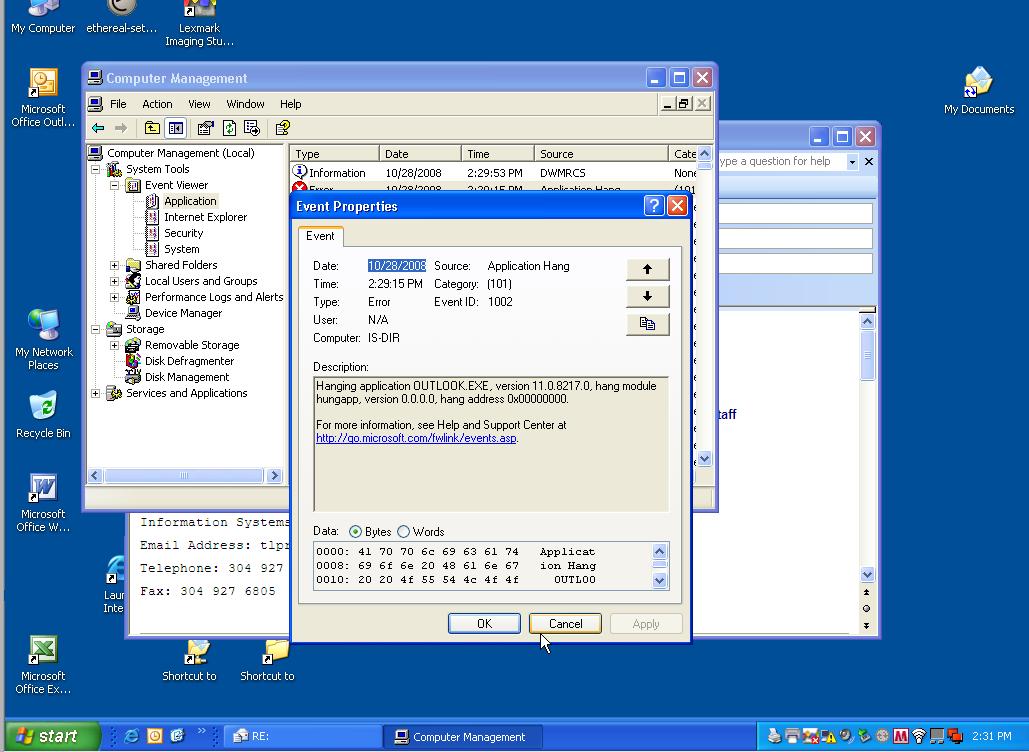Launch Microsoft Office Excel desktop shortcut
The height and width of the screenshot is (752, 1029).
click(x=43, y=665)
